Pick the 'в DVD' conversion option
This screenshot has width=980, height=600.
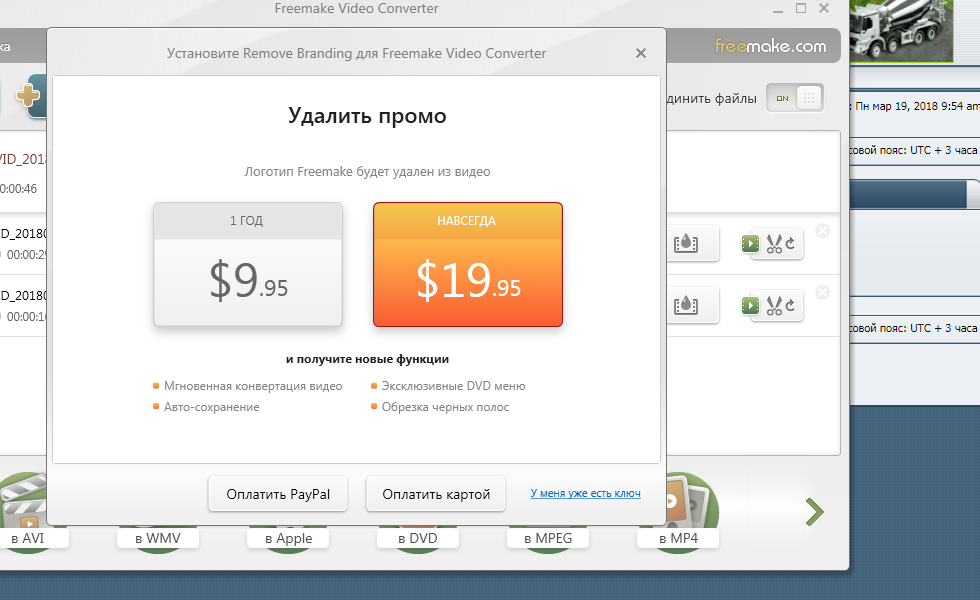(x=418, y=537)
